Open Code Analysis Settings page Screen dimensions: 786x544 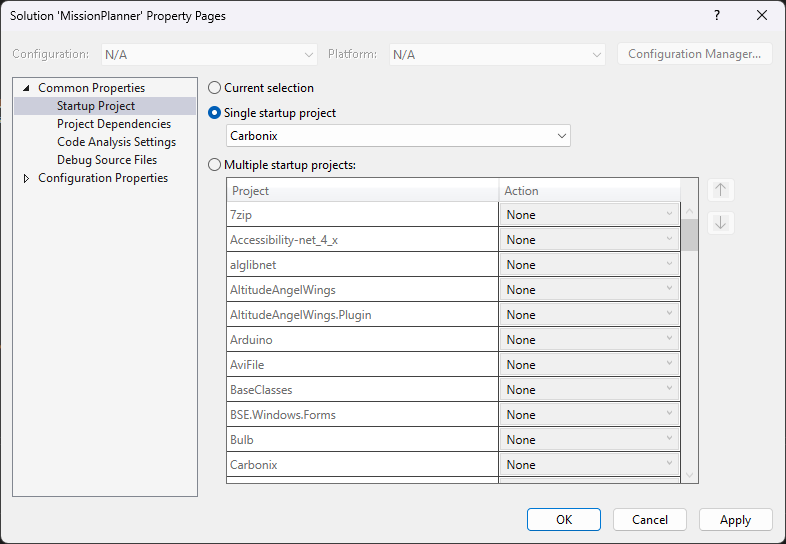(116, 142)
